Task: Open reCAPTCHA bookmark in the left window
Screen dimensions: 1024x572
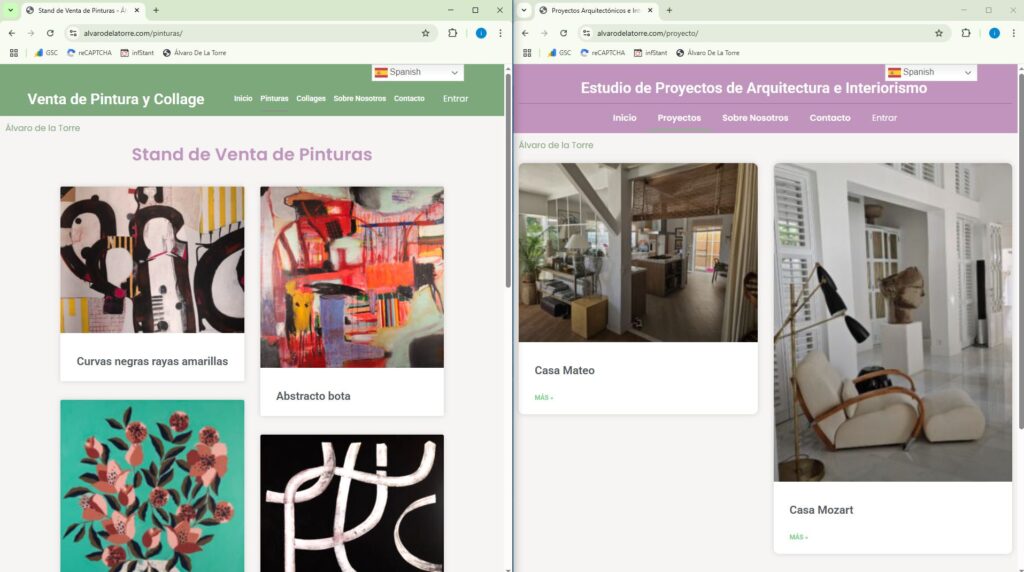Action: tap(89, 52)
